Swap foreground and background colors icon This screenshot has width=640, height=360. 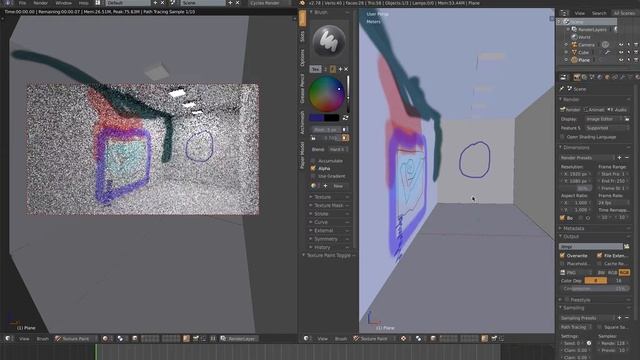(x=345, y=118)
